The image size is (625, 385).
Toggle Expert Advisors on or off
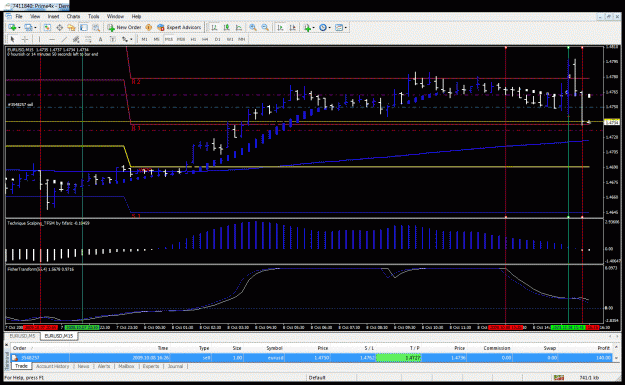(x=179, y=28)
